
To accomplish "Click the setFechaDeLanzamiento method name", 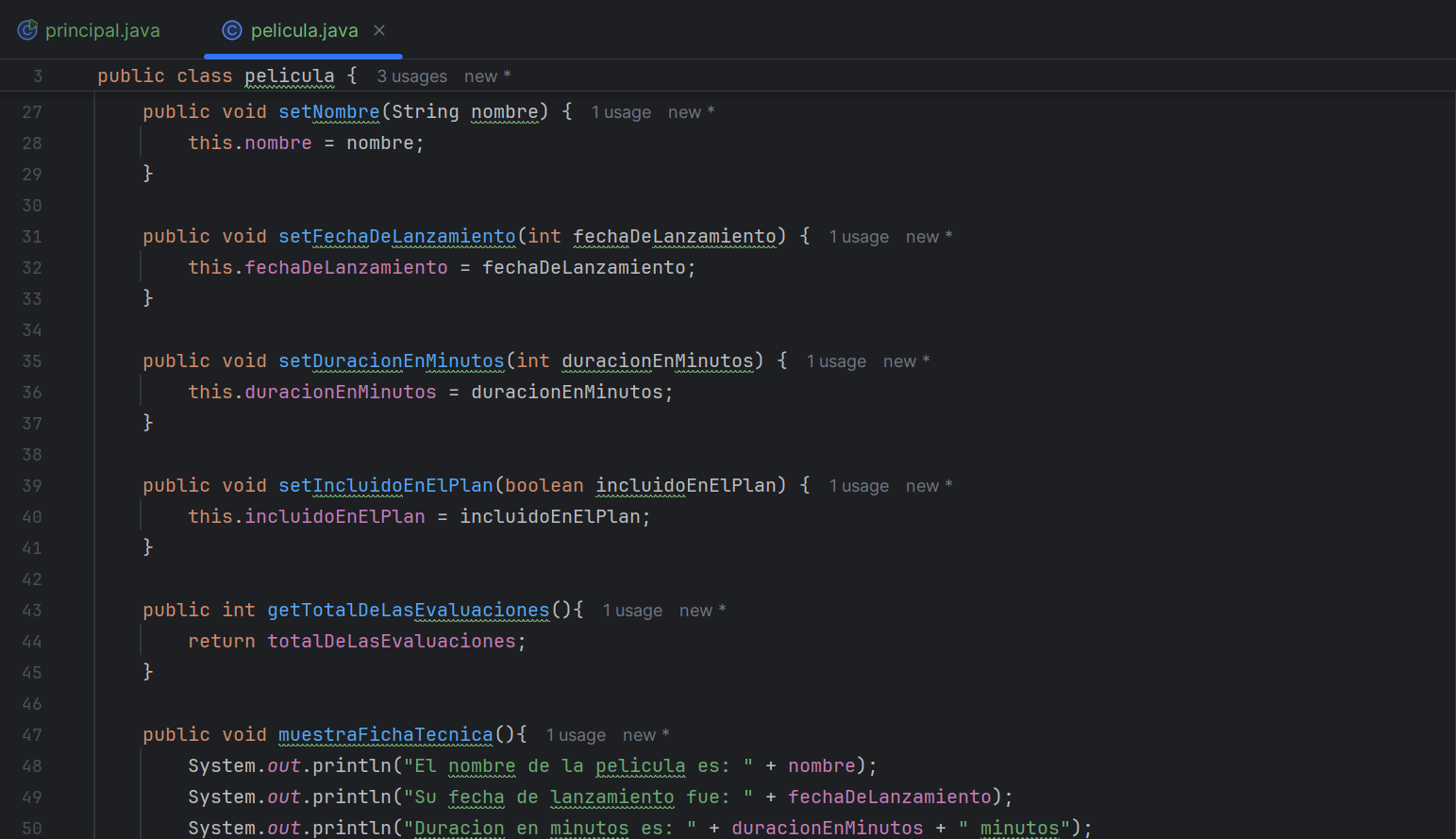I will click(397, 236).
